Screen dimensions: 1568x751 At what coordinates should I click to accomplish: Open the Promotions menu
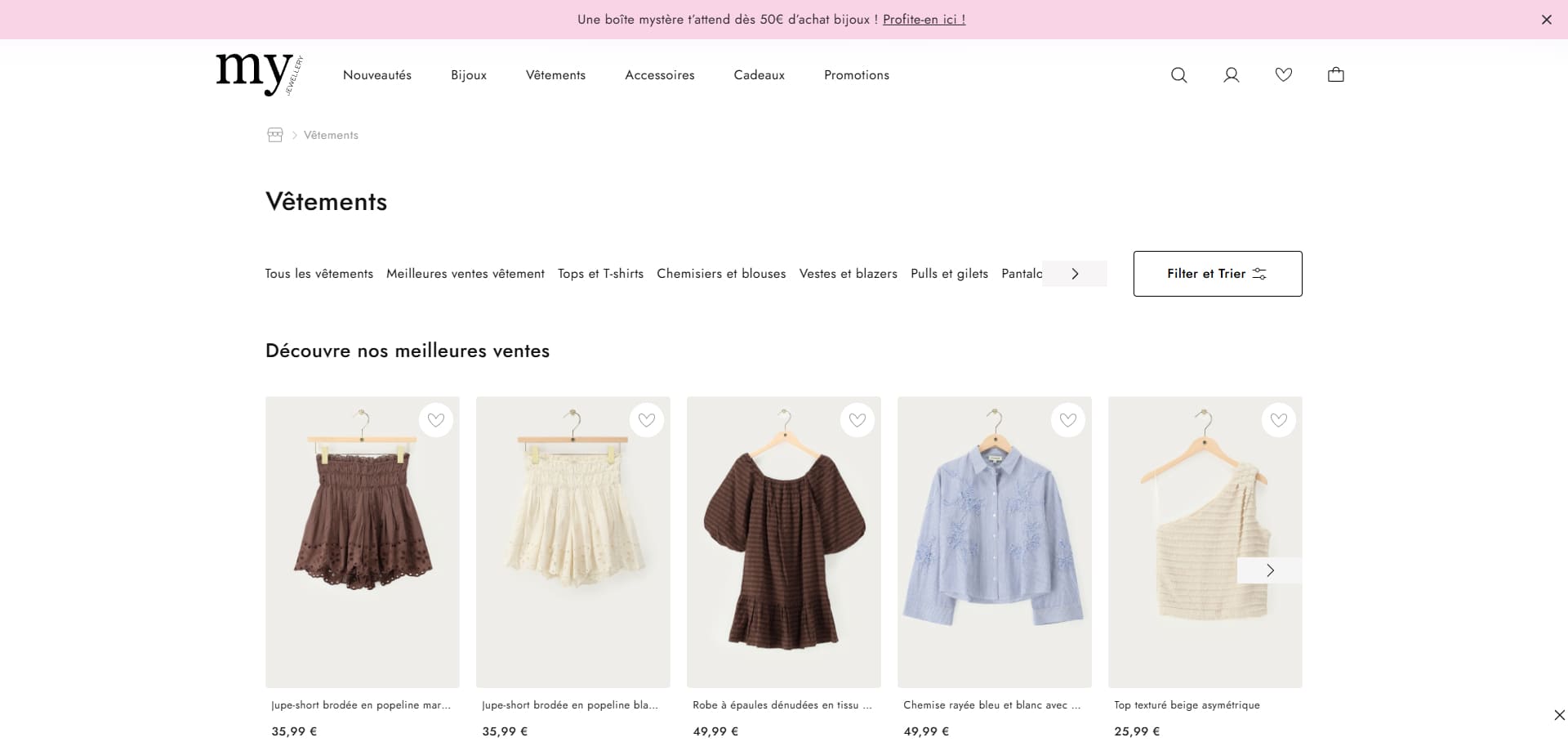857,75
